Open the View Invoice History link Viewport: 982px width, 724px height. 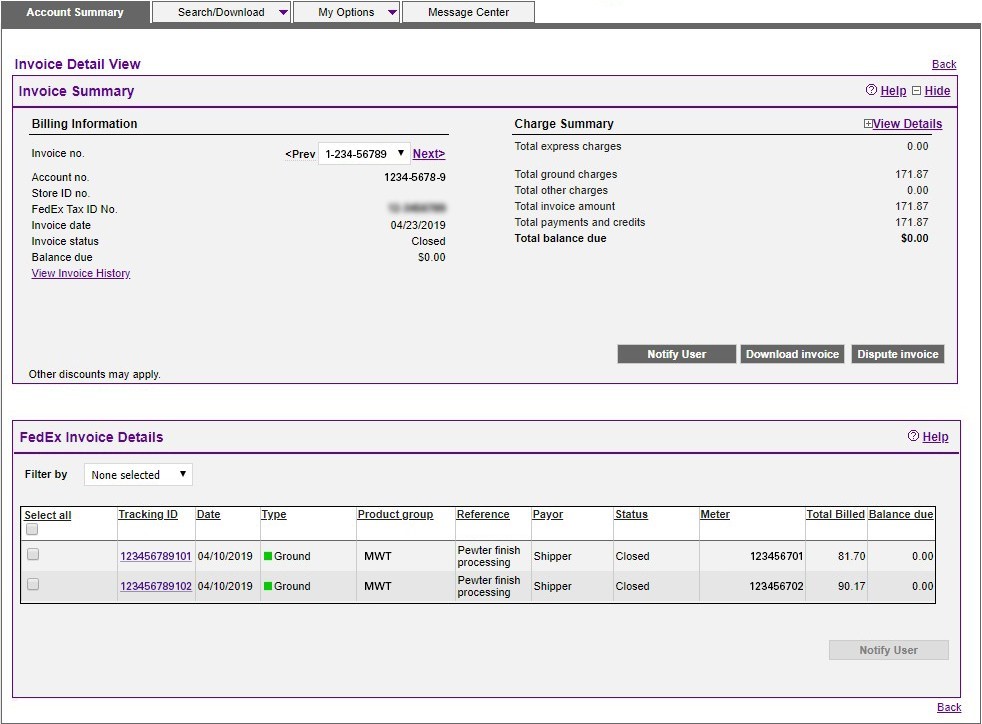pyautogui.click(x=81, y=273)
